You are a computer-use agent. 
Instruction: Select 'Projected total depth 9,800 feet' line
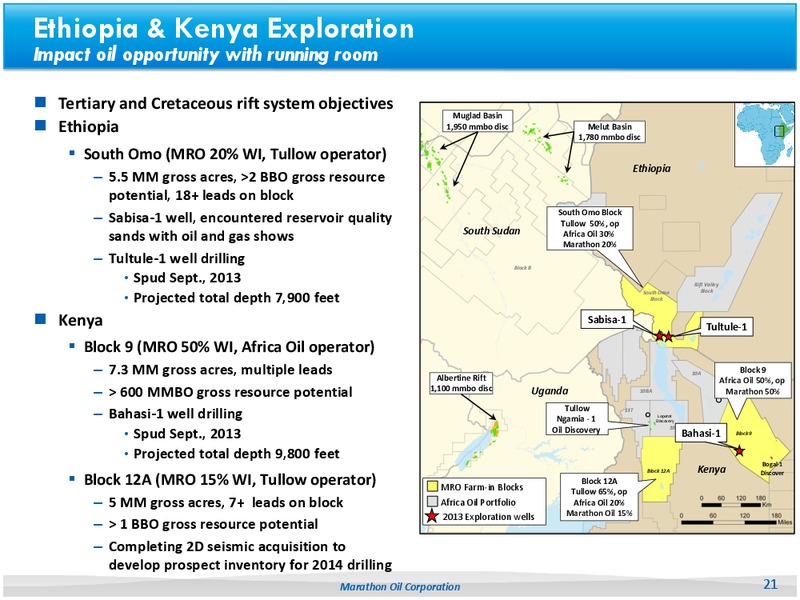[236, 454]
